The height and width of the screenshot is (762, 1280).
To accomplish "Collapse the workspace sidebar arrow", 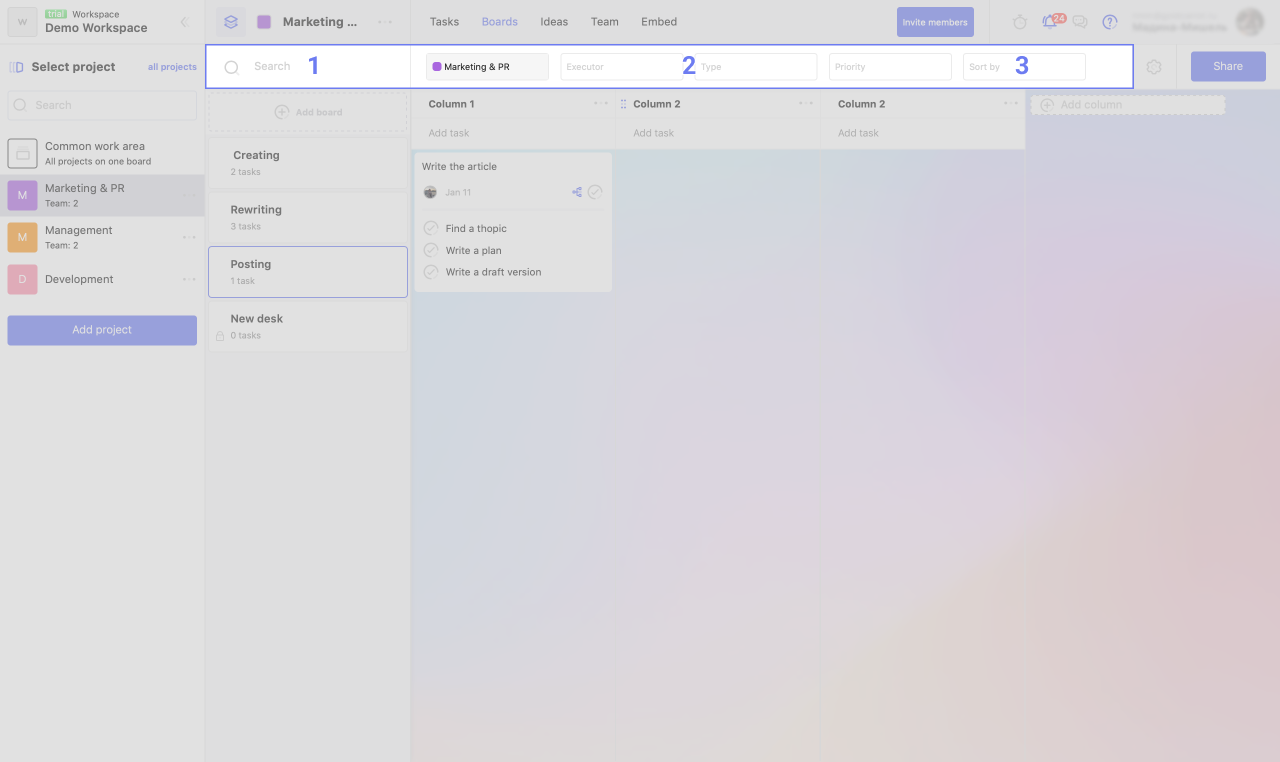I will pos(184,22).
